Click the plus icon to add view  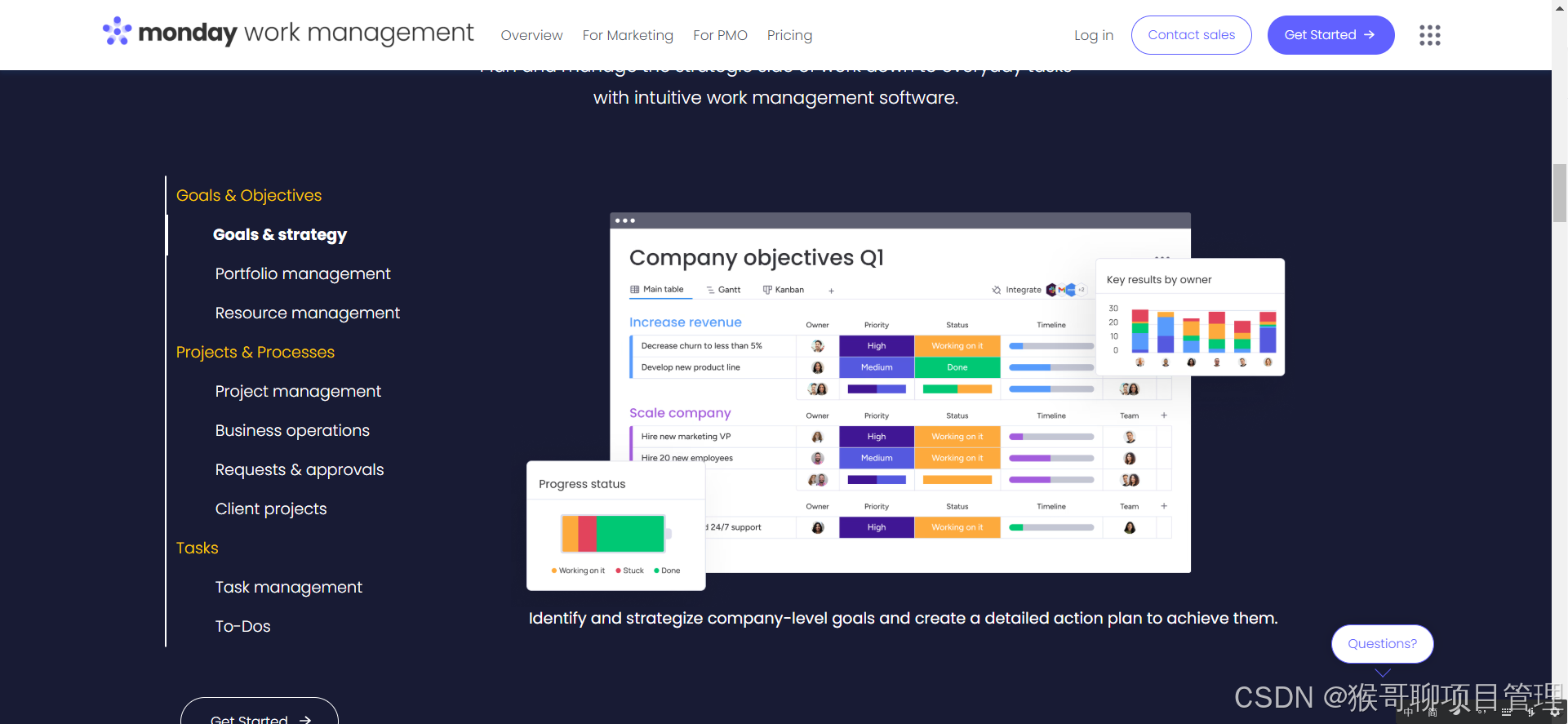point(831,291)
